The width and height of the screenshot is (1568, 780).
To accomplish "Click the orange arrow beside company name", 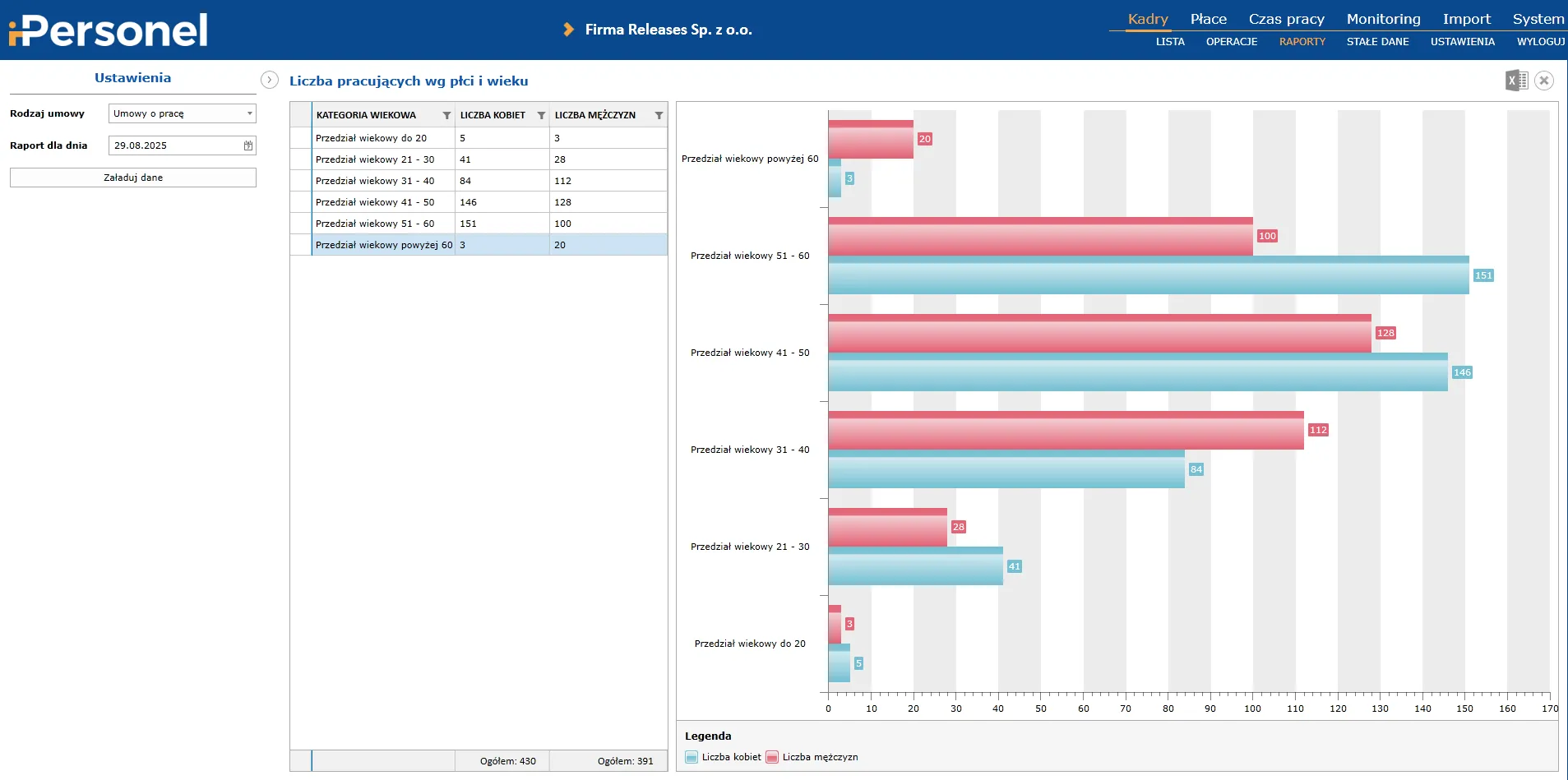I will (568, 30).
